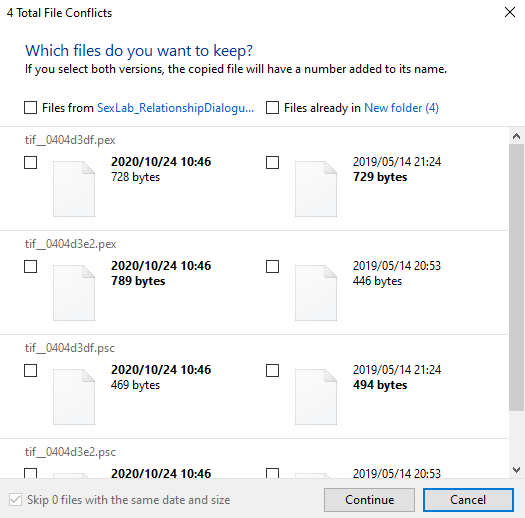Click the tif__0404d3e2.pex file name

point(71,244)
